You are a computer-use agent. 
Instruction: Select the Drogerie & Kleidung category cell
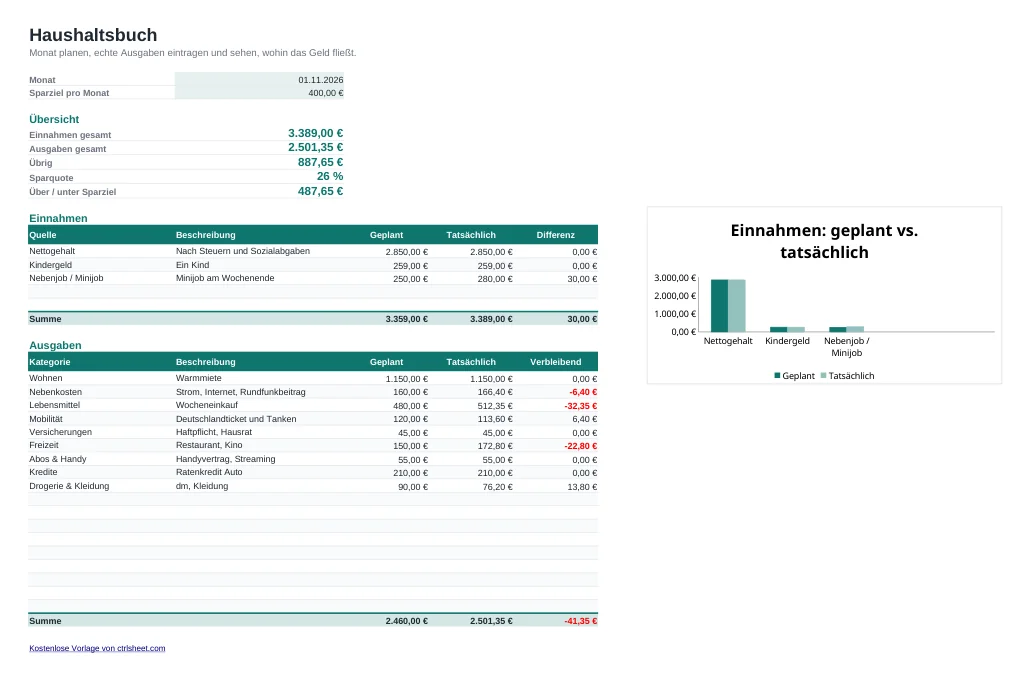(101, 486)
